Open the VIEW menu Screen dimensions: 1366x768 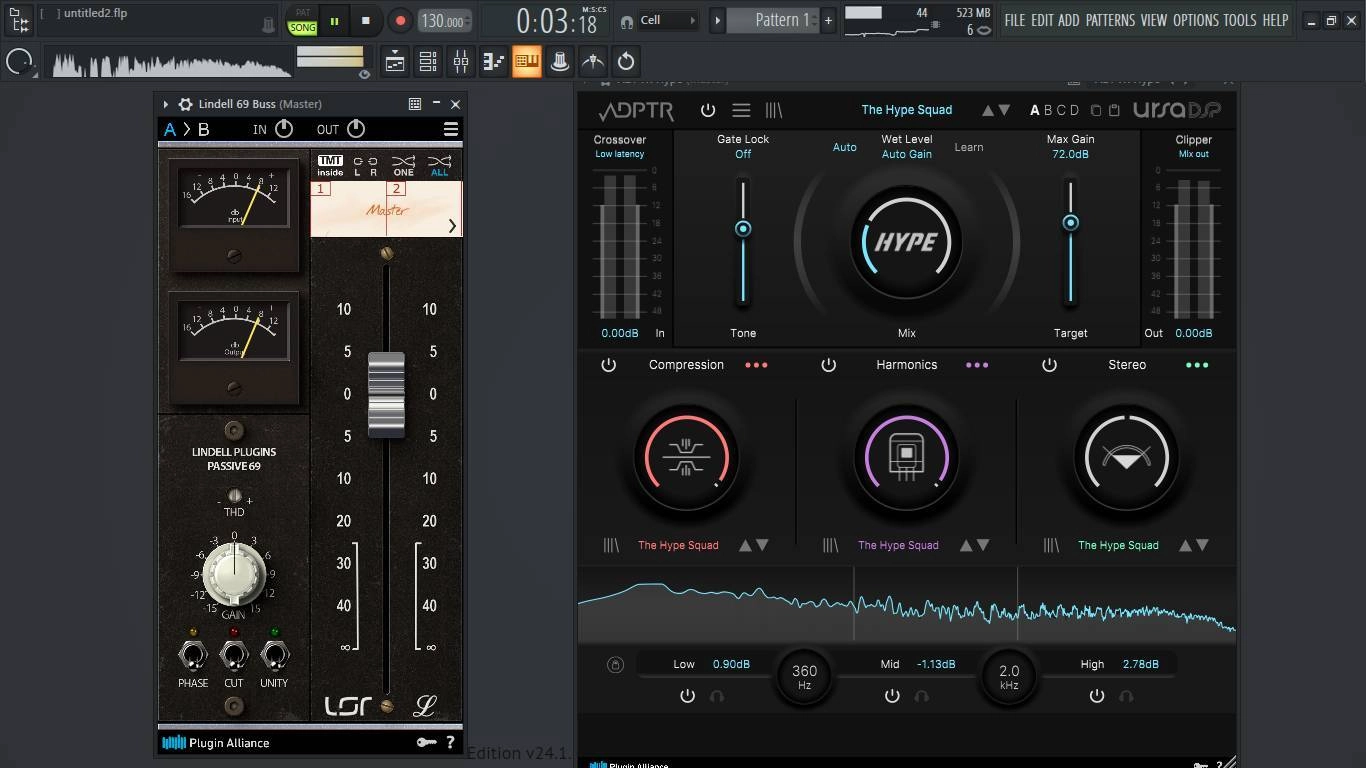tap(1154, 20)
